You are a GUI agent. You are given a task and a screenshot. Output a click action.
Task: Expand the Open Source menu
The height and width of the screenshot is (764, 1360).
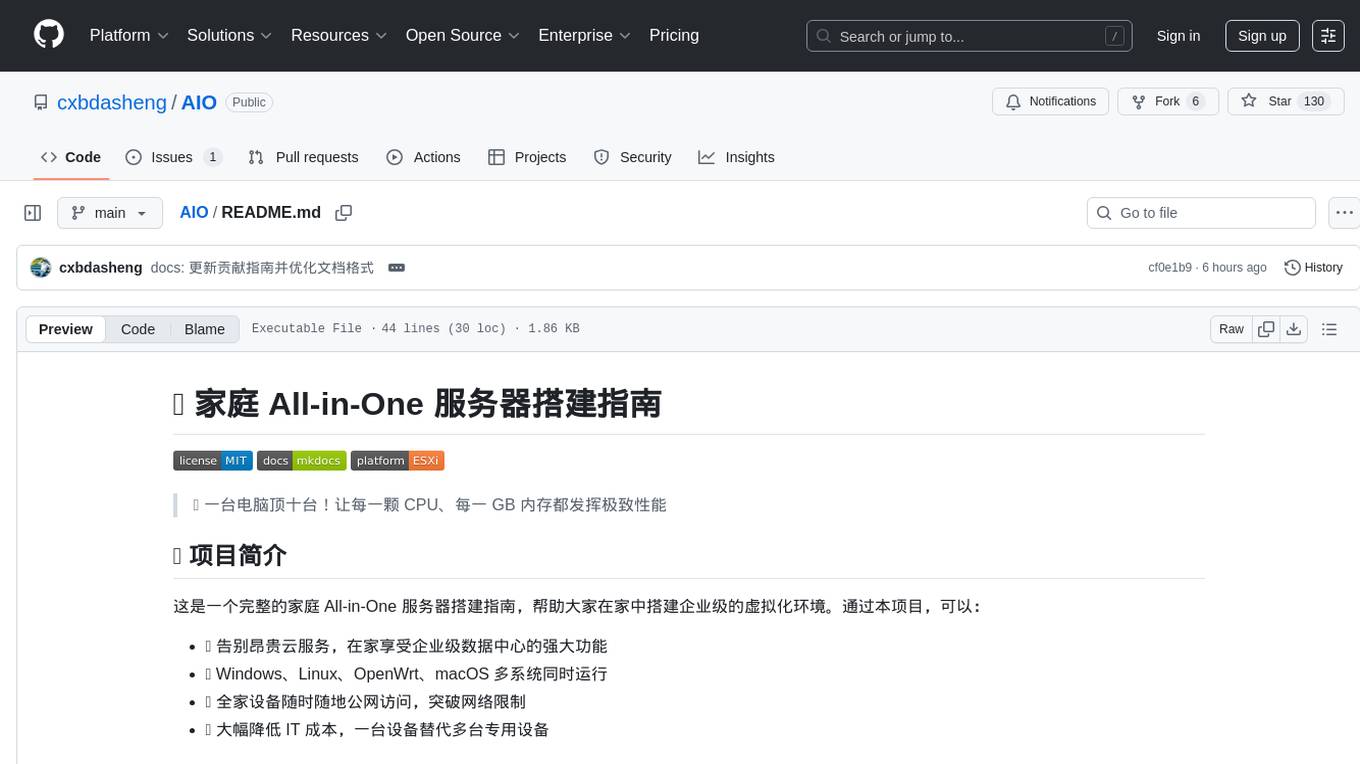pyautogui.click(x=463, y=35)
